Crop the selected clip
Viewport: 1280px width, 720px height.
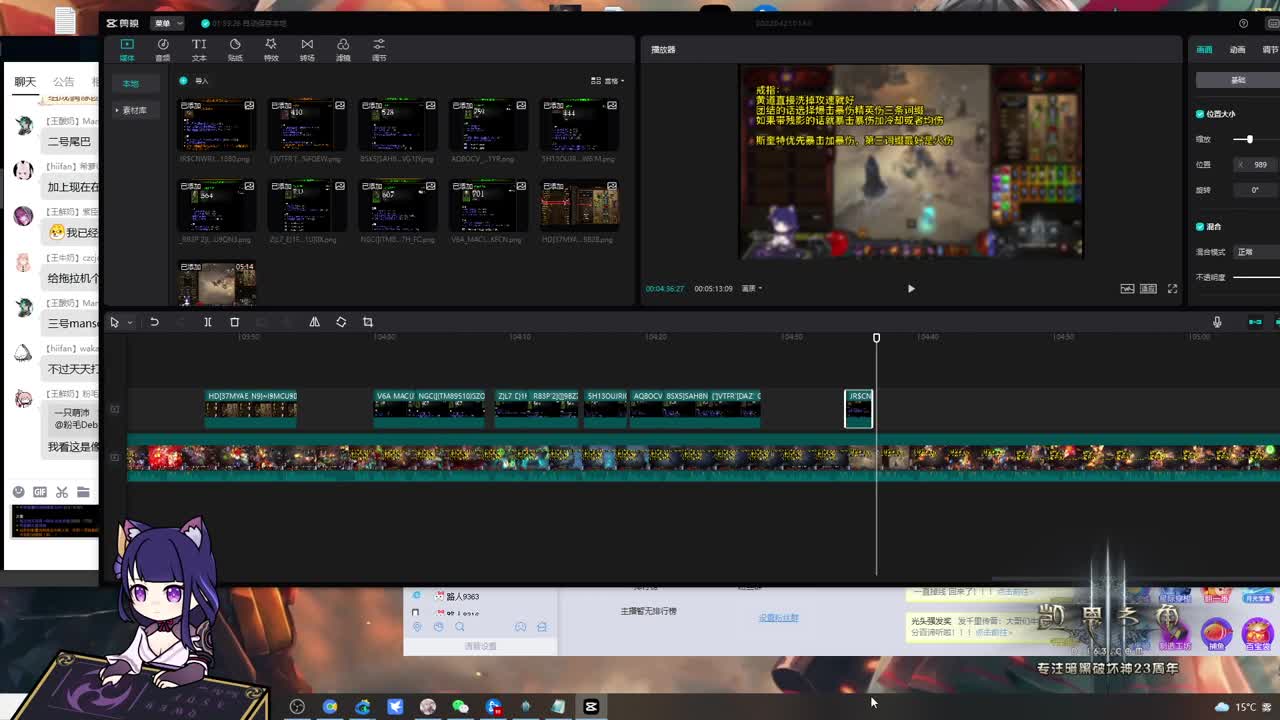click(368, 322)
